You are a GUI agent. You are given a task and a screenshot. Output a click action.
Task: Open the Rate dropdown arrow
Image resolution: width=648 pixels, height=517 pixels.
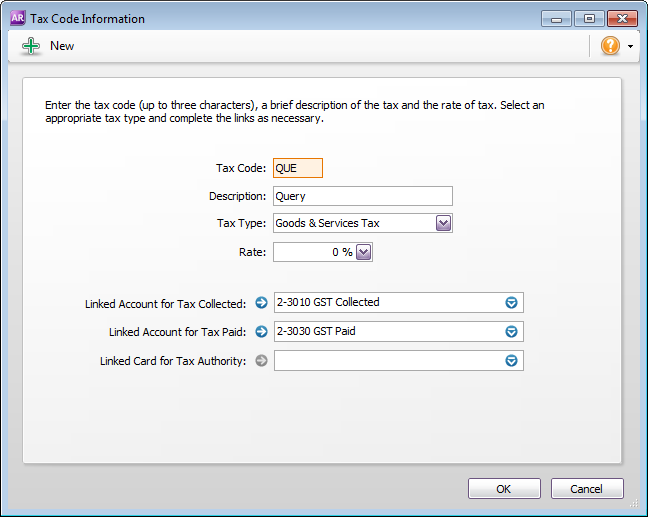click(x=364, y=252)
